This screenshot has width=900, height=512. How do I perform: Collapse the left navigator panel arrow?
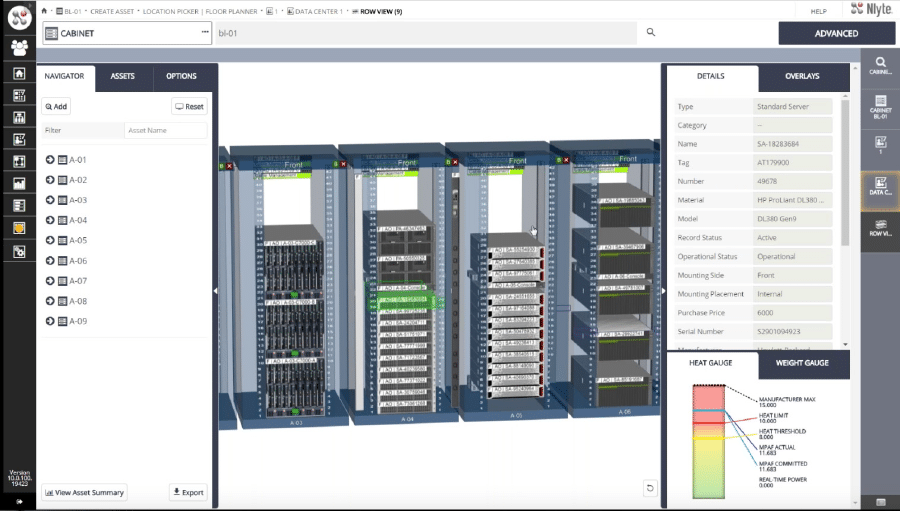216,291
